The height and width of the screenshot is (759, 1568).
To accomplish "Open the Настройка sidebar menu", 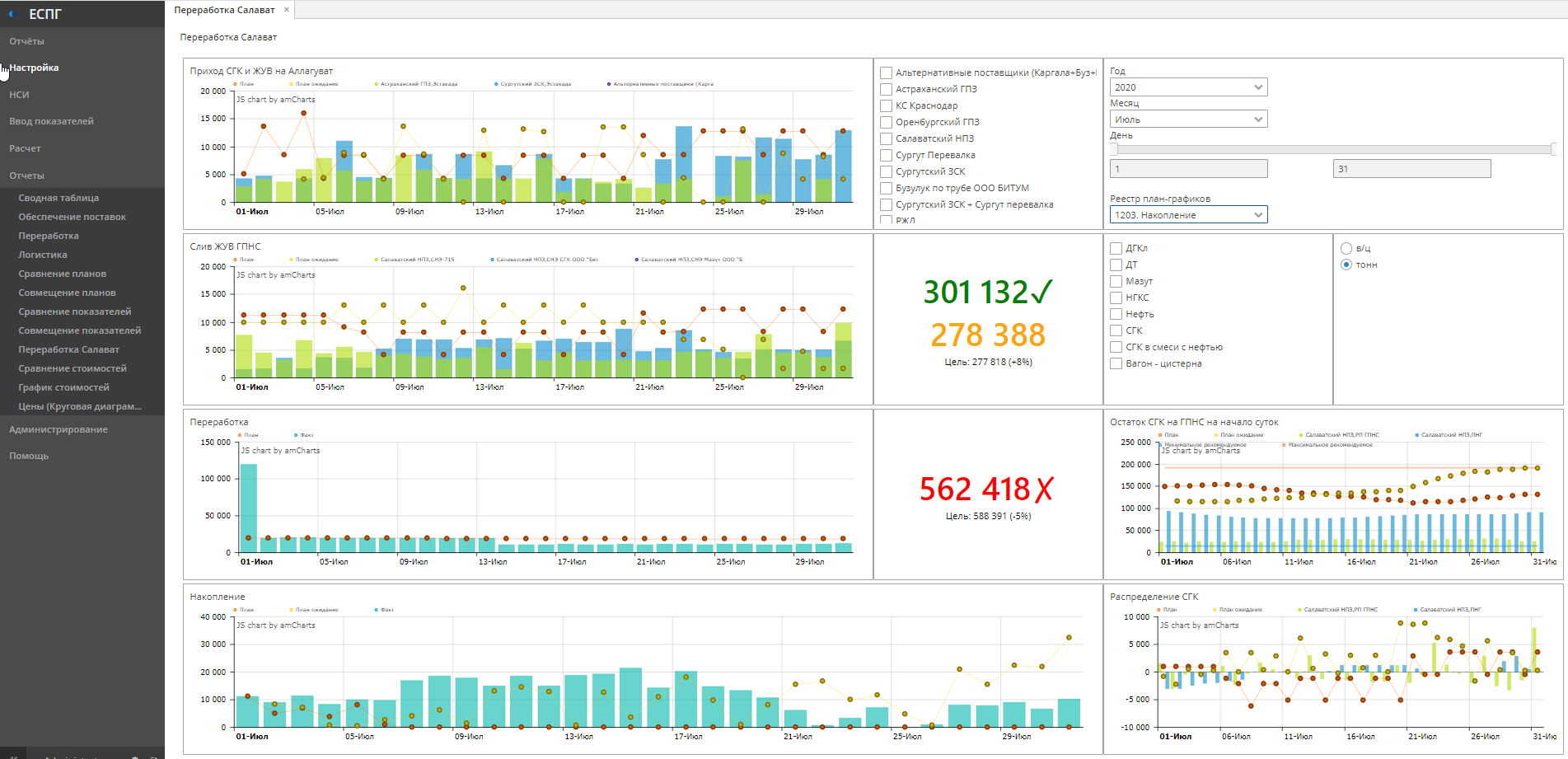I will click(34, 68).
